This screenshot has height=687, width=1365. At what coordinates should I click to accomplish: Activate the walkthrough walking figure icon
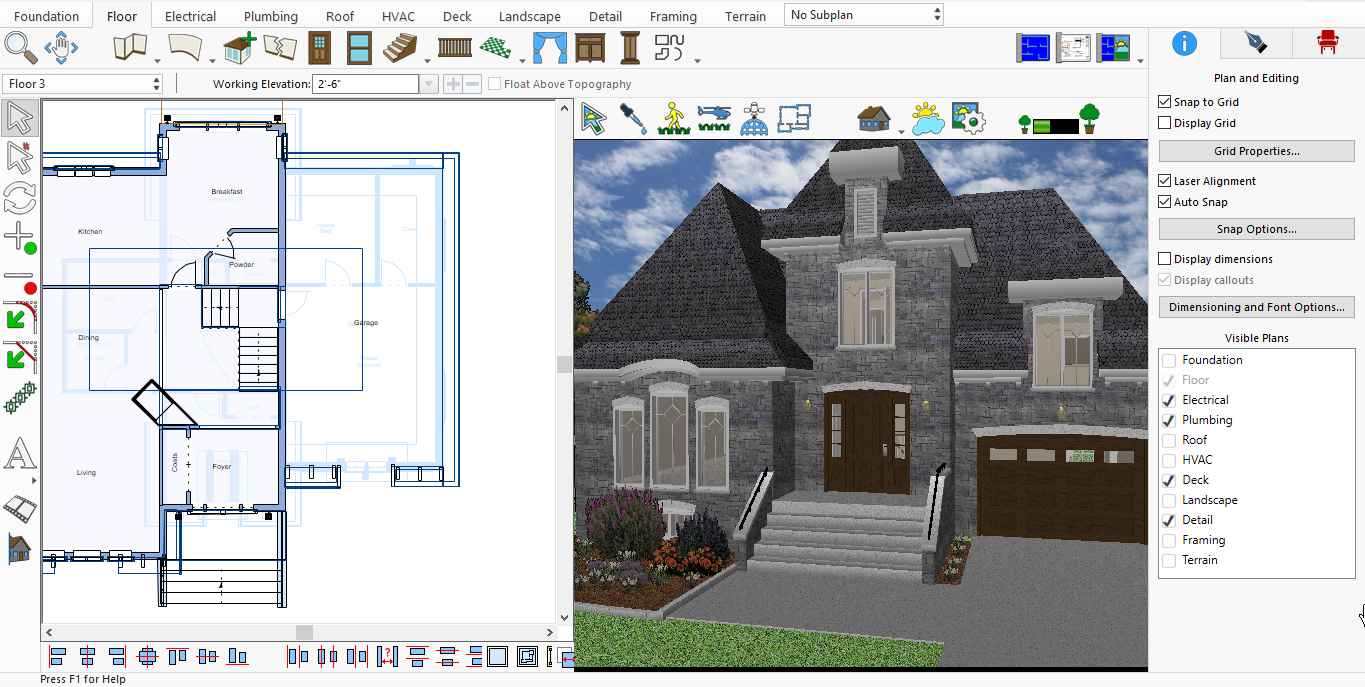[x=674, y=119]
